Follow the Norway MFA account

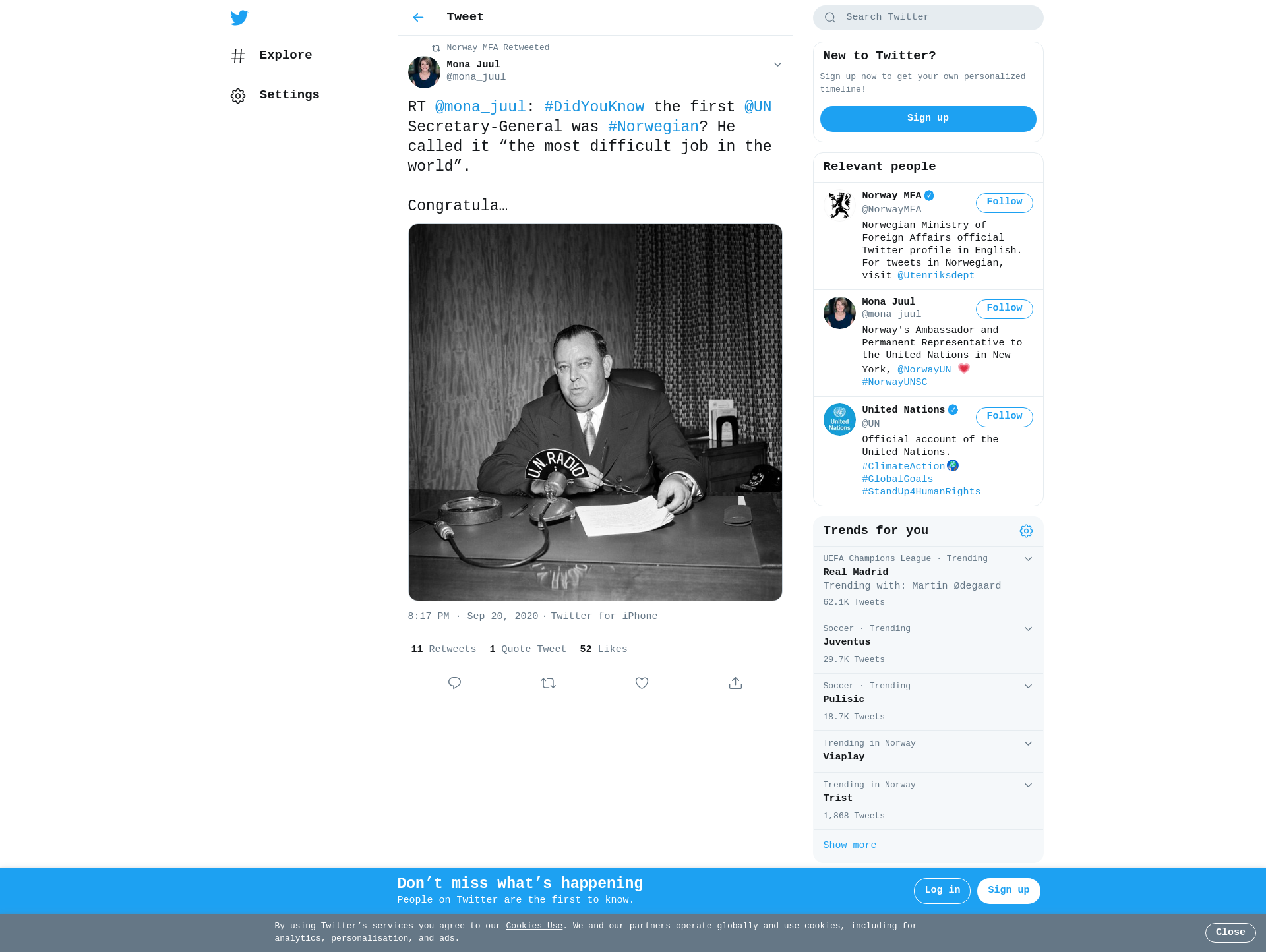tap(1004, 202)
